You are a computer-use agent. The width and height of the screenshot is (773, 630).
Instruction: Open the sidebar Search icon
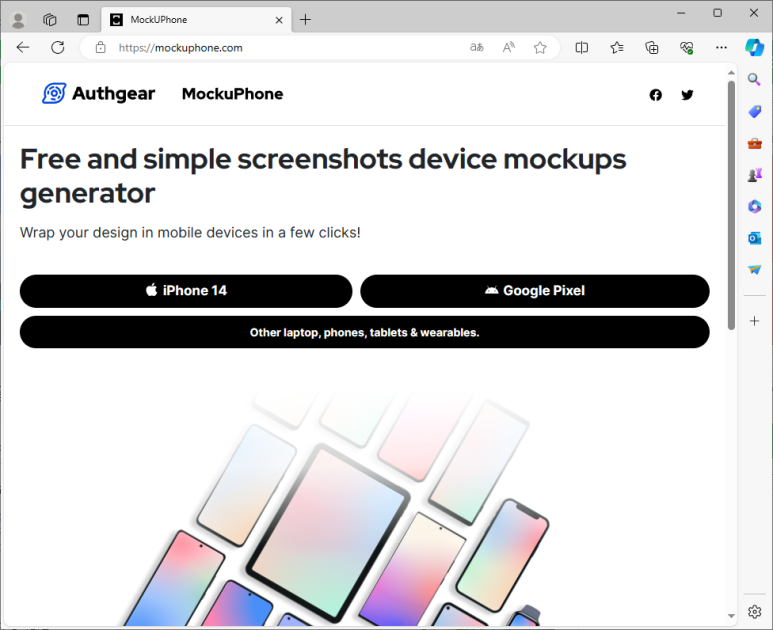click(x=754, y=79)
